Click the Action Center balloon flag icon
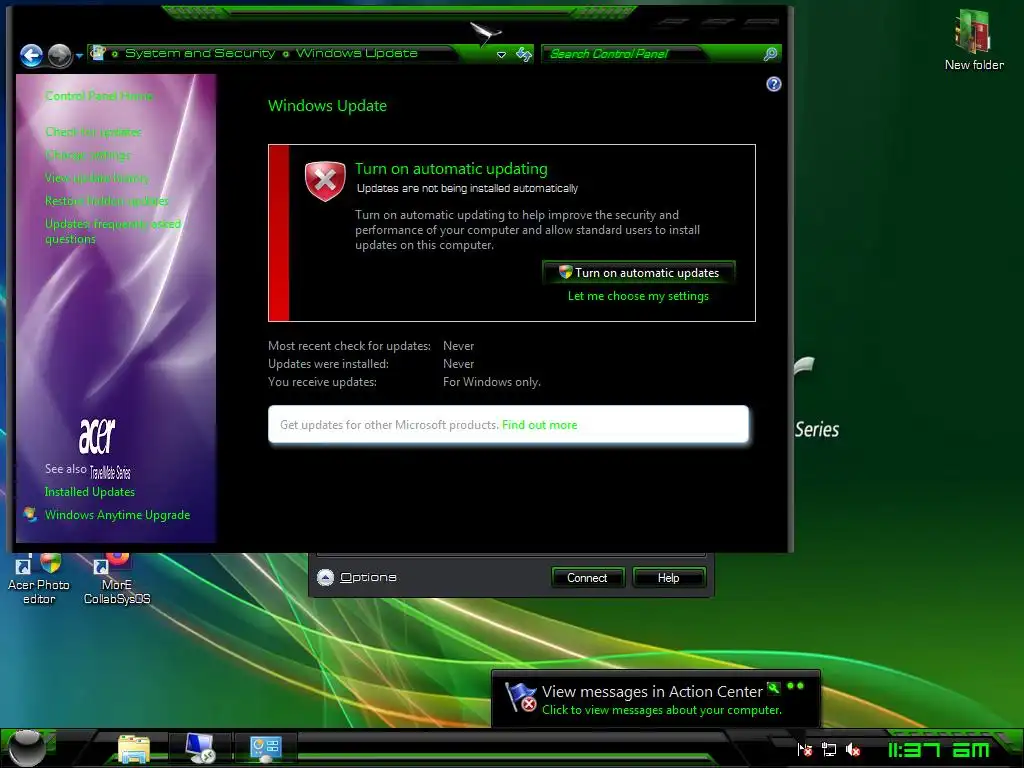1024x768 pixels. (521, 697)
